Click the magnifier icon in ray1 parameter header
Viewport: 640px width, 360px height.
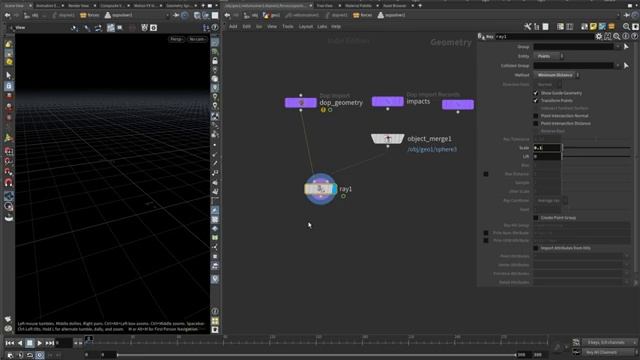(617, 36)
